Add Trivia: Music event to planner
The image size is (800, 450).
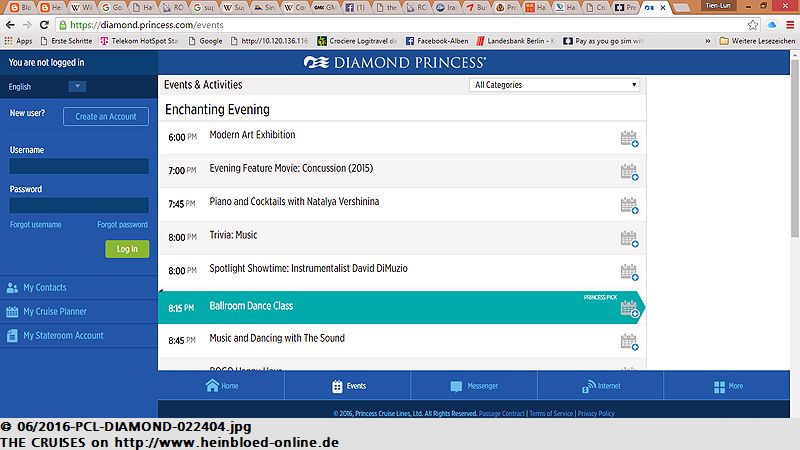(x=629, y=239)
